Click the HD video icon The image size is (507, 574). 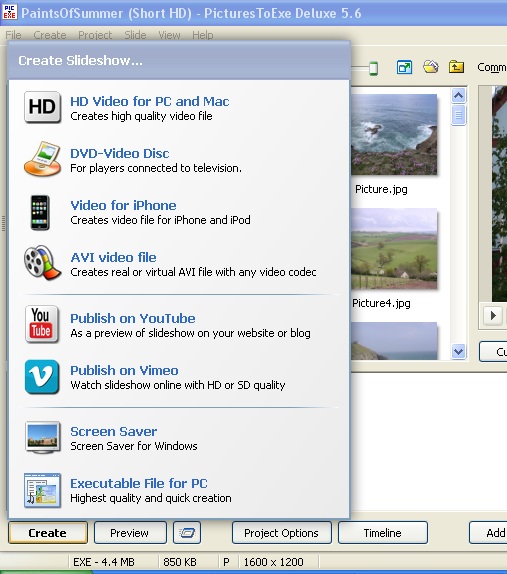click(x=42, y=107)
